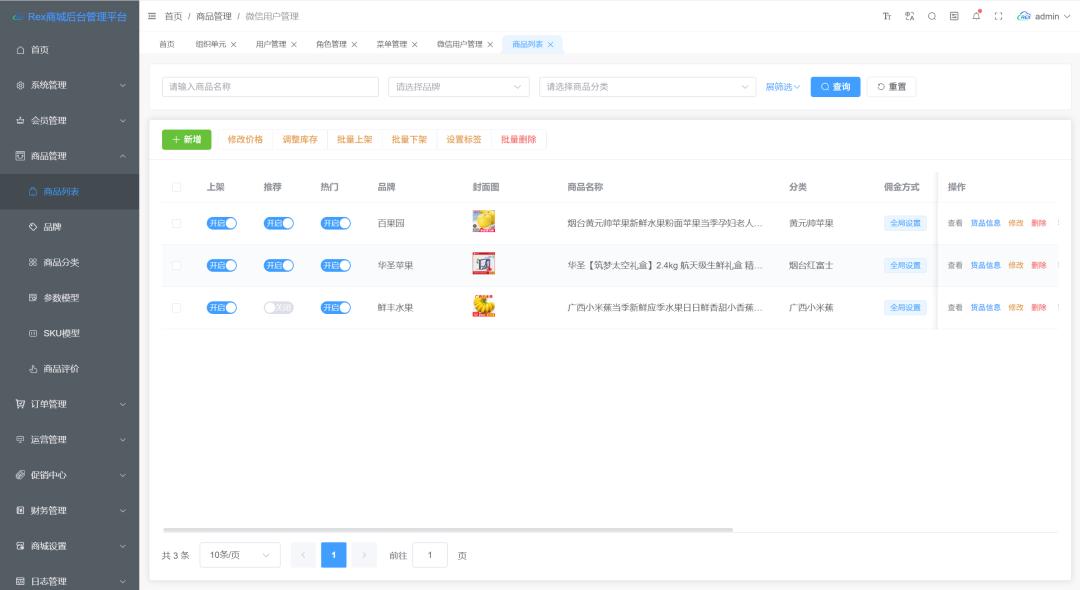The height and width of the screenshot is (590, 1080).
Task: Toggle fullscreen mode icon
Action: [x=998, y=17]
